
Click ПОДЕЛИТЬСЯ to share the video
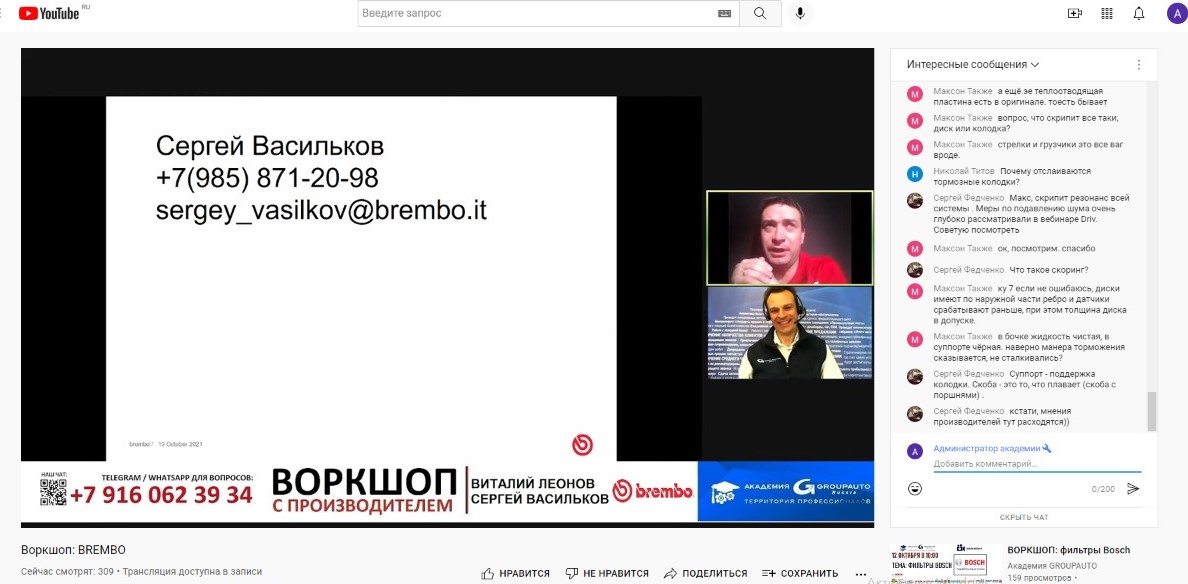click(705, 573)
